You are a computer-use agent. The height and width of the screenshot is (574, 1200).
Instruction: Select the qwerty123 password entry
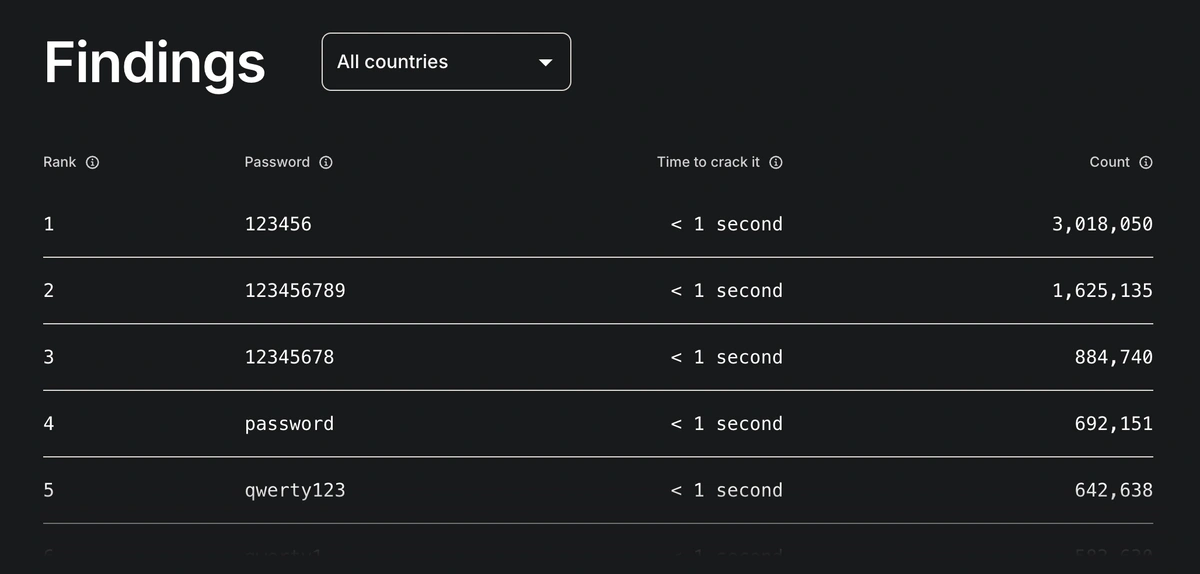pyautogui.click(x=295, y=491)
